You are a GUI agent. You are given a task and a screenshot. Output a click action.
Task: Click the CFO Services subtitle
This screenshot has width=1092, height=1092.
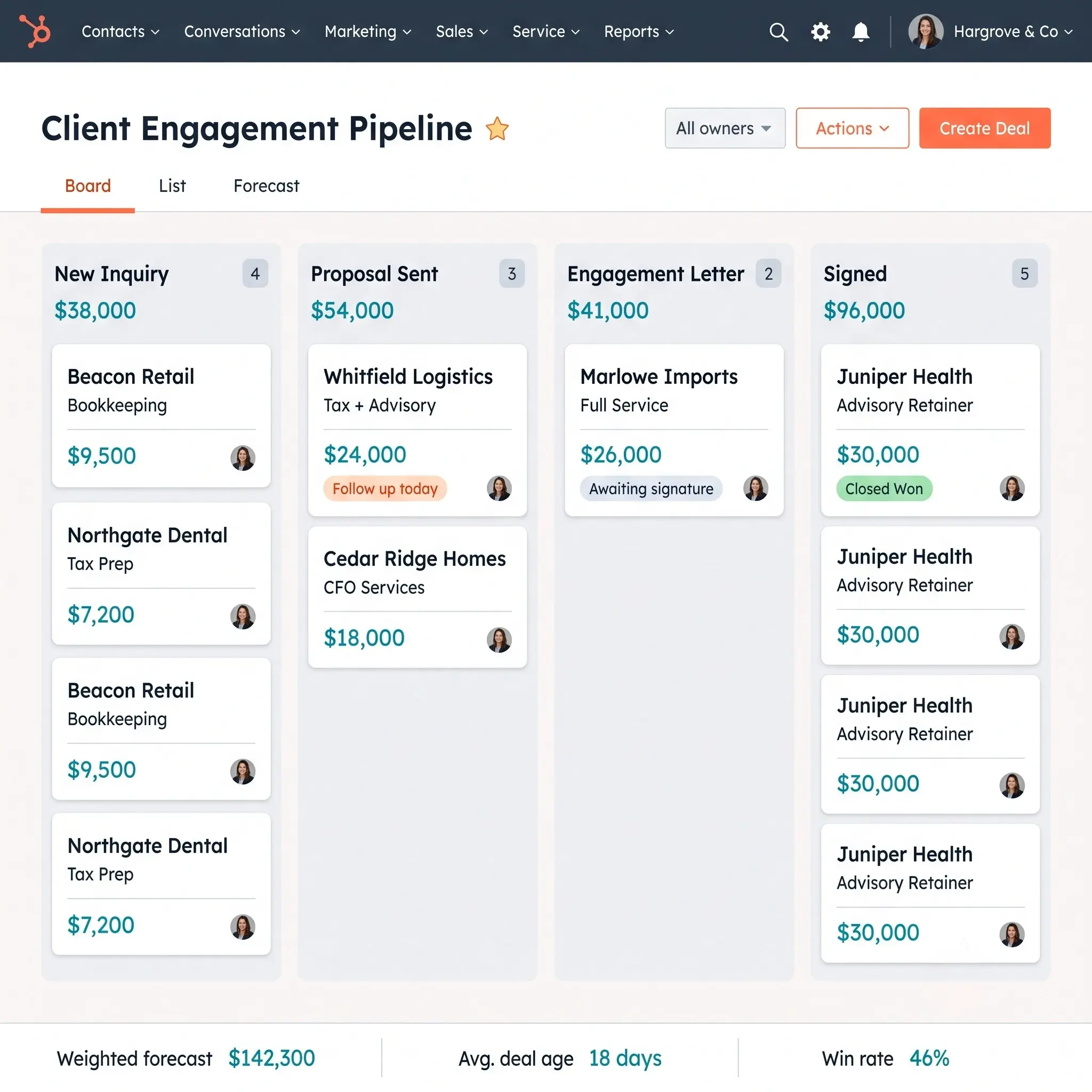click(x=374, y=587)
